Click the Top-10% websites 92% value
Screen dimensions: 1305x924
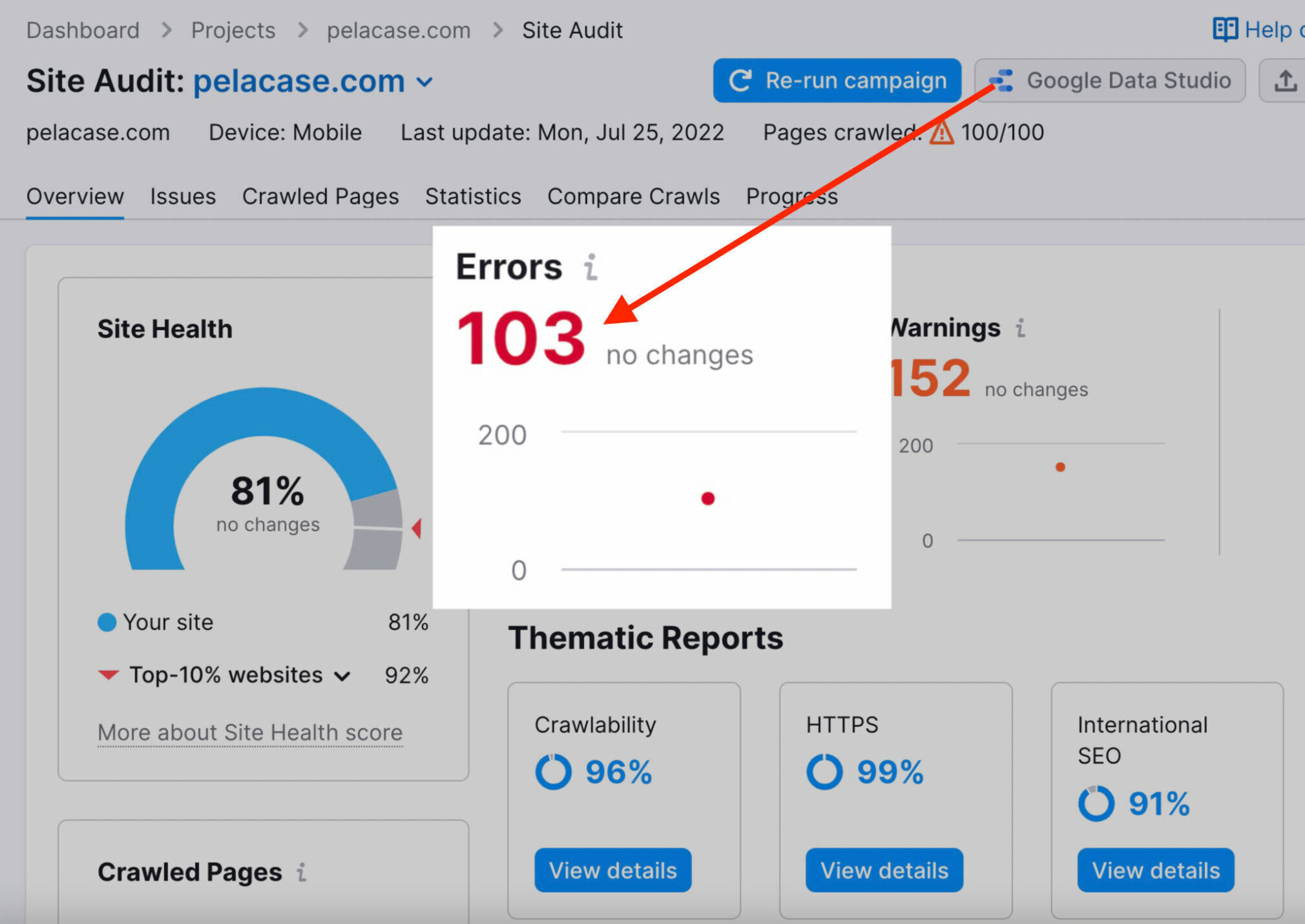tap(406, 675)
